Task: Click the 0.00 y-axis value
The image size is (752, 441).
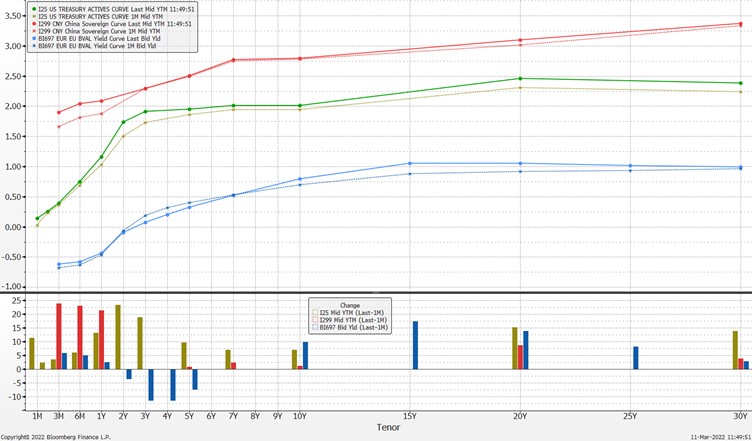Action: [13, 227]
